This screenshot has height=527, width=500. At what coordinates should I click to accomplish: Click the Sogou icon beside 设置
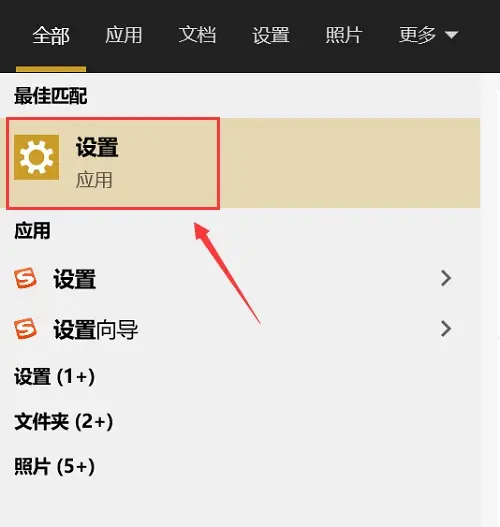(x=25, y=278)
